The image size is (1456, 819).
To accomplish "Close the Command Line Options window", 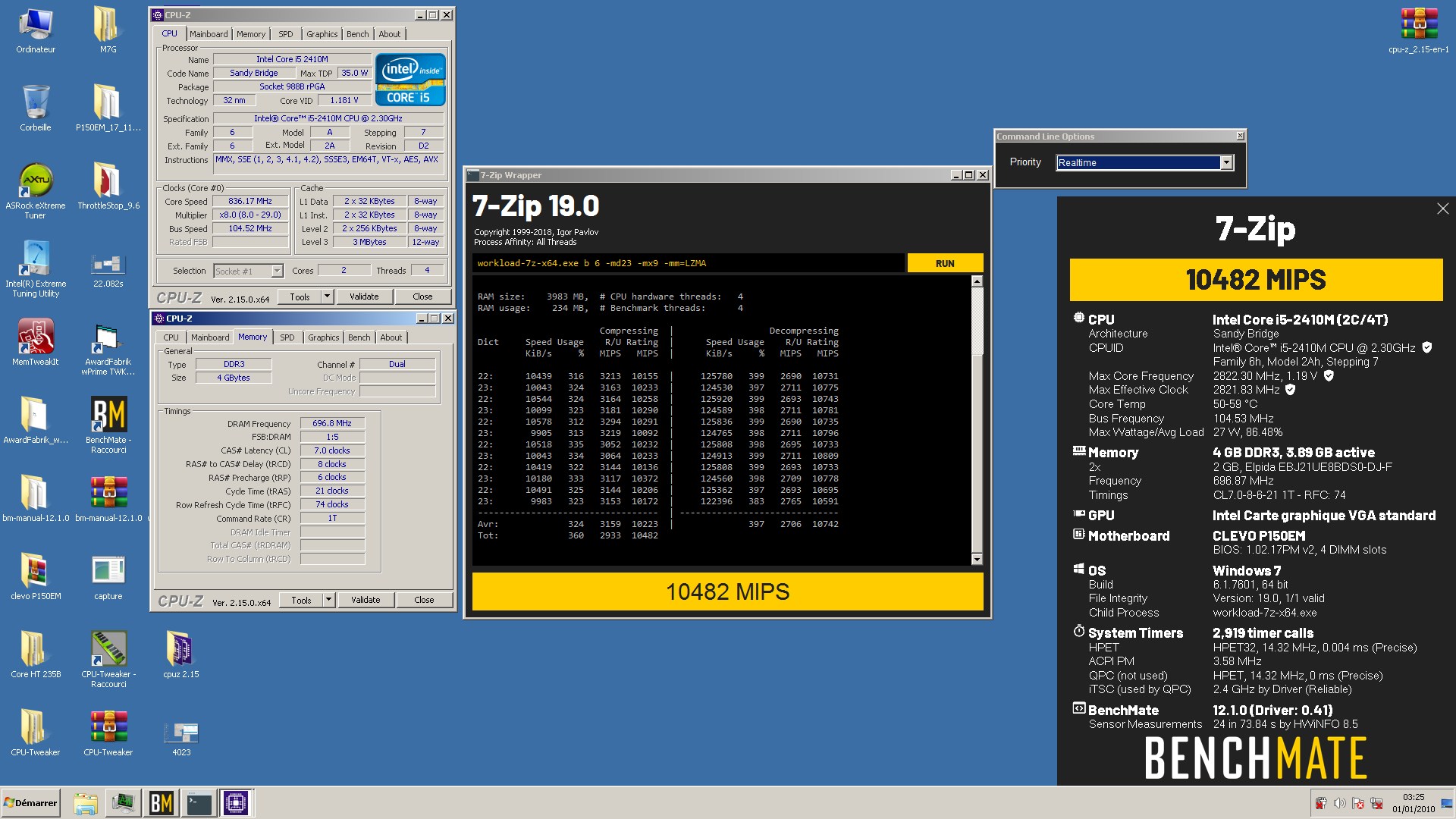I will point(1240,136).
